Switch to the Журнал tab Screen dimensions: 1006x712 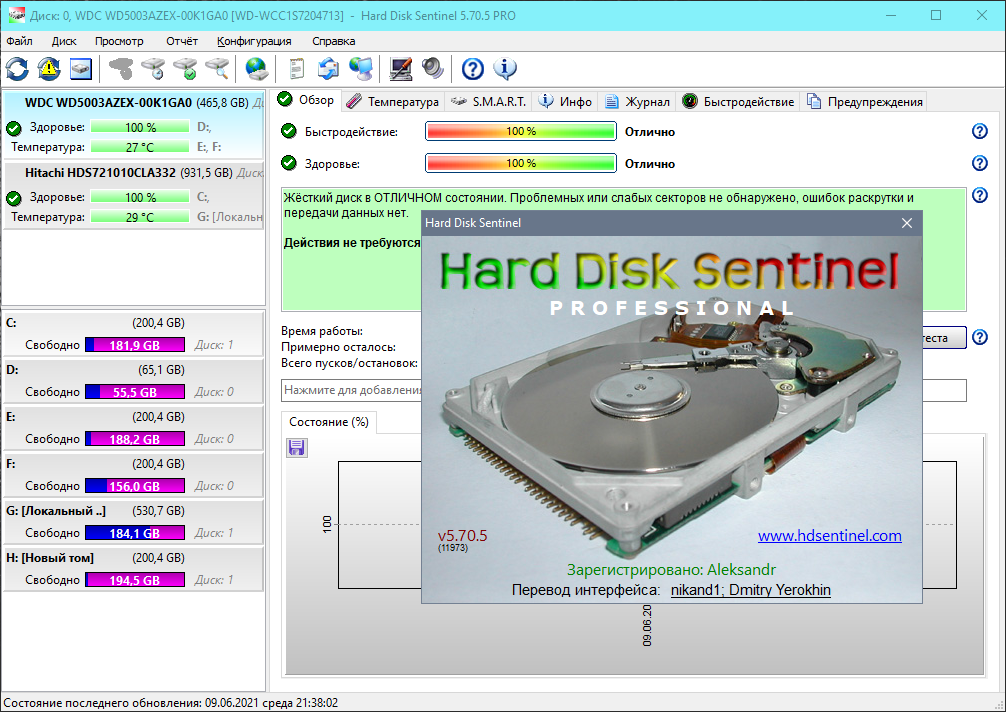click(x=637, y=101)
